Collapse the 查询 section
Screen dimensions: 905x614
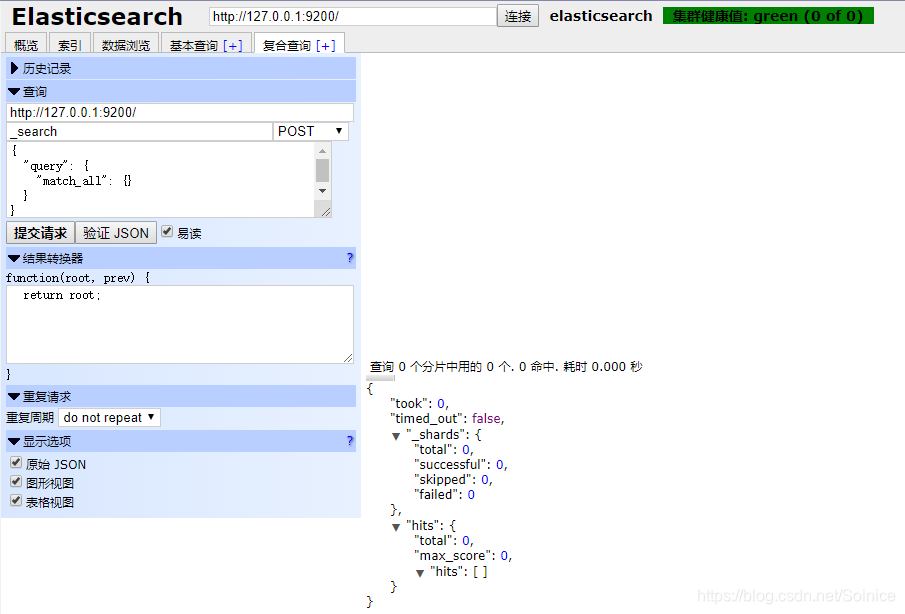point(181,92)
